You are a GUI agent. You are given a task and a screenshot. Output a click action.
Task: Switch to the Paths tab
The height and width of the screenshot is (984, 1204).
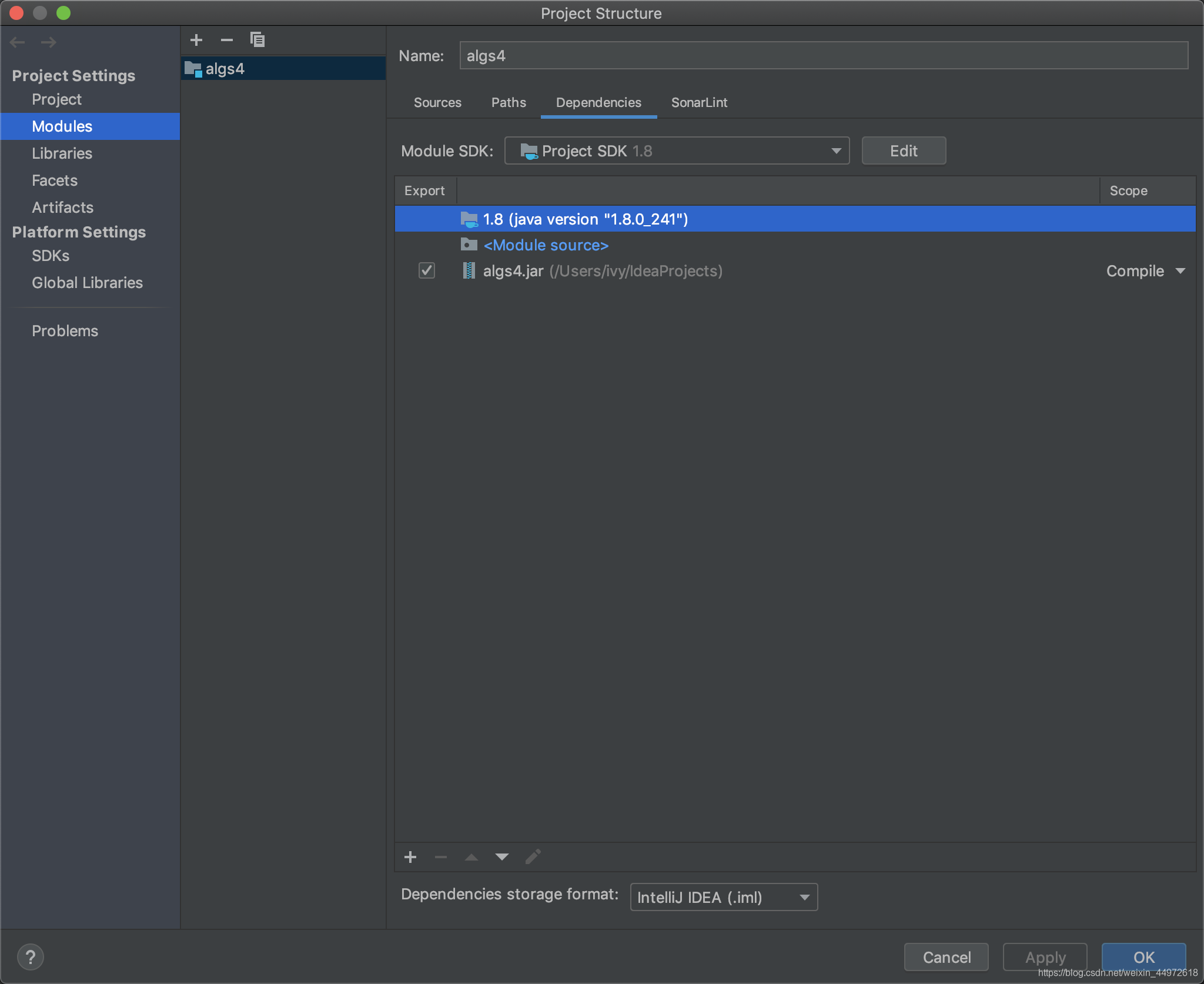(509, 102)
